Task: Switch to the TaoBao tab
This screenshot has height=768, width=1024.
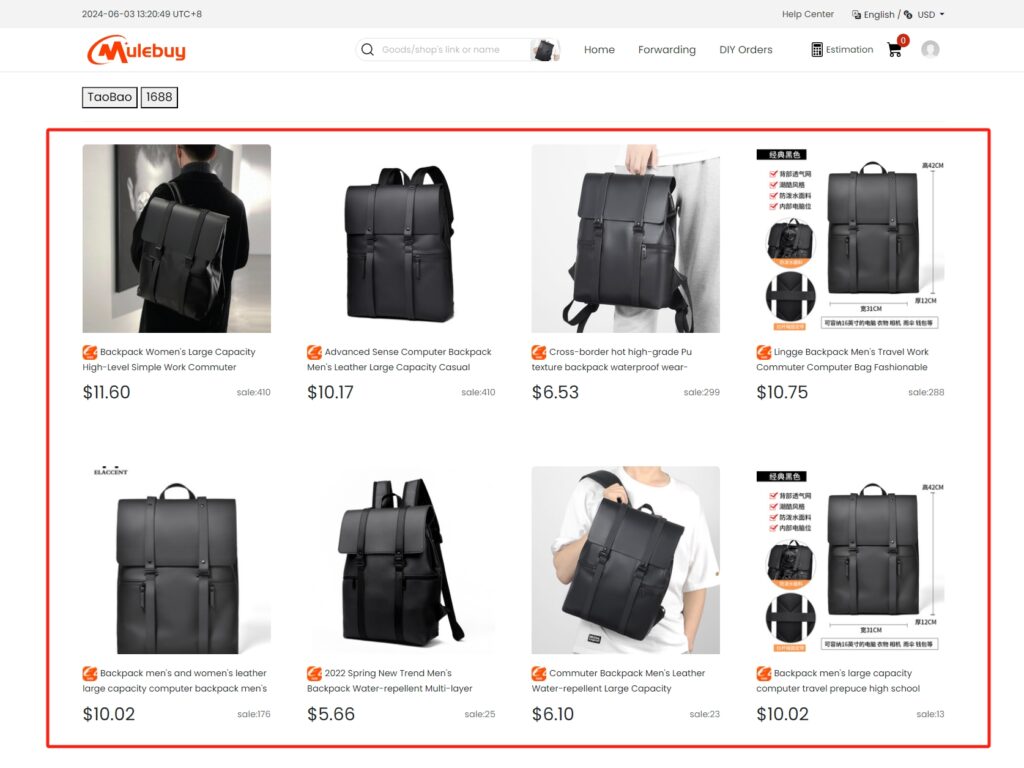Action: (110, 97)
